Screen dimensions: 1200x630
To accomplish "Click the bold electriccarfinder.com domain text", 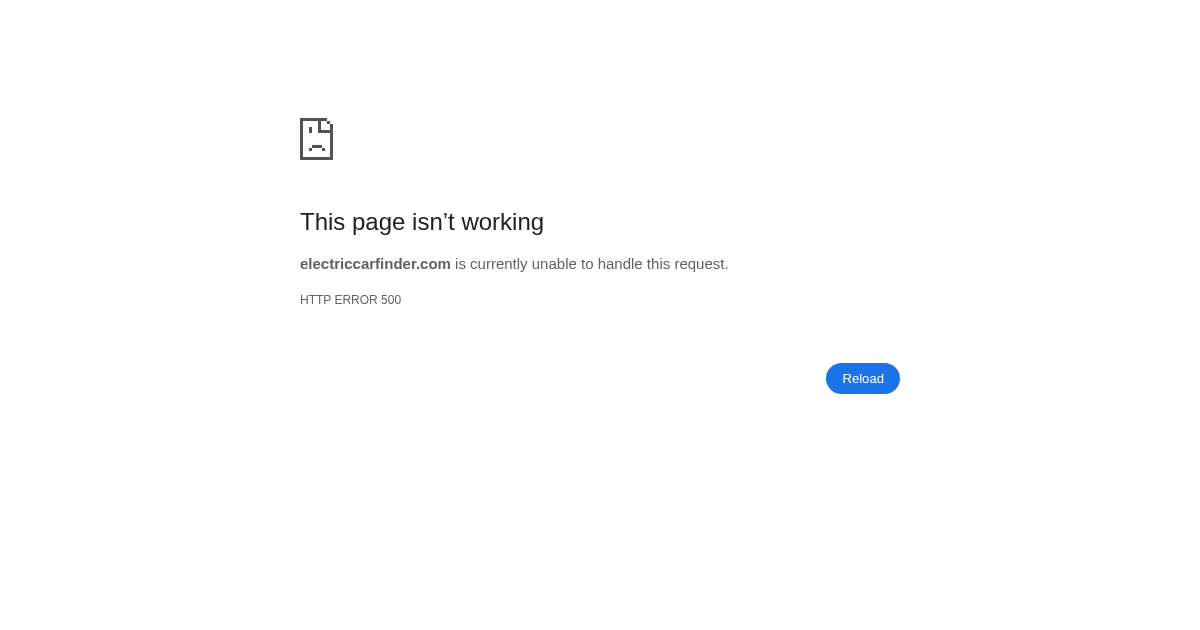I will click(375, 264).
